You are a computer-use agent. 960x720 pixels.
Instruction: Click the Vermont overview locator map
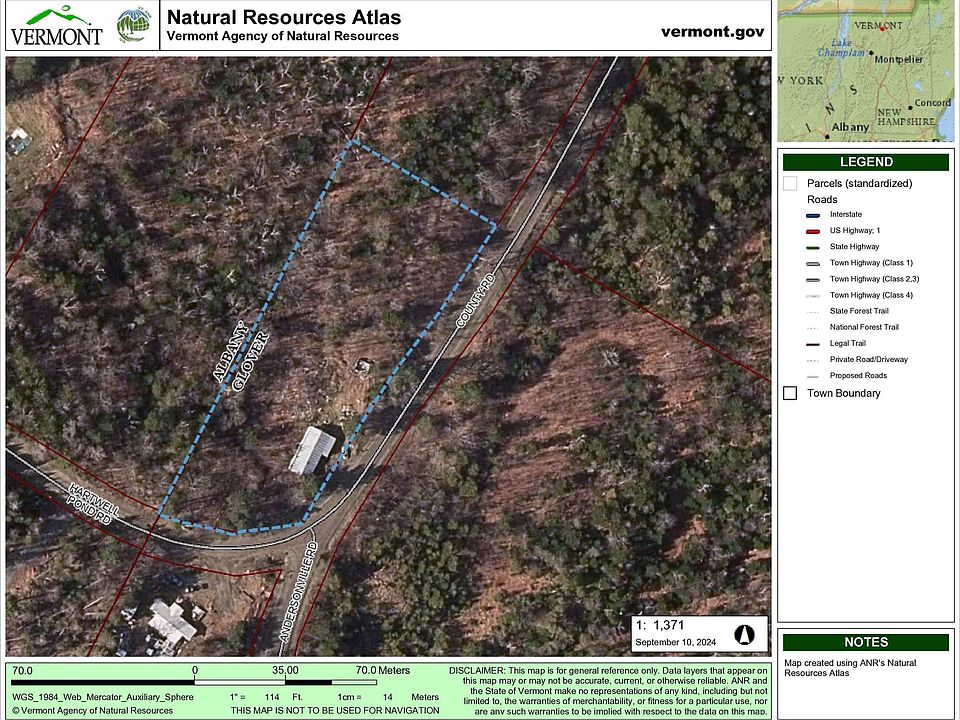pos(864,70)
